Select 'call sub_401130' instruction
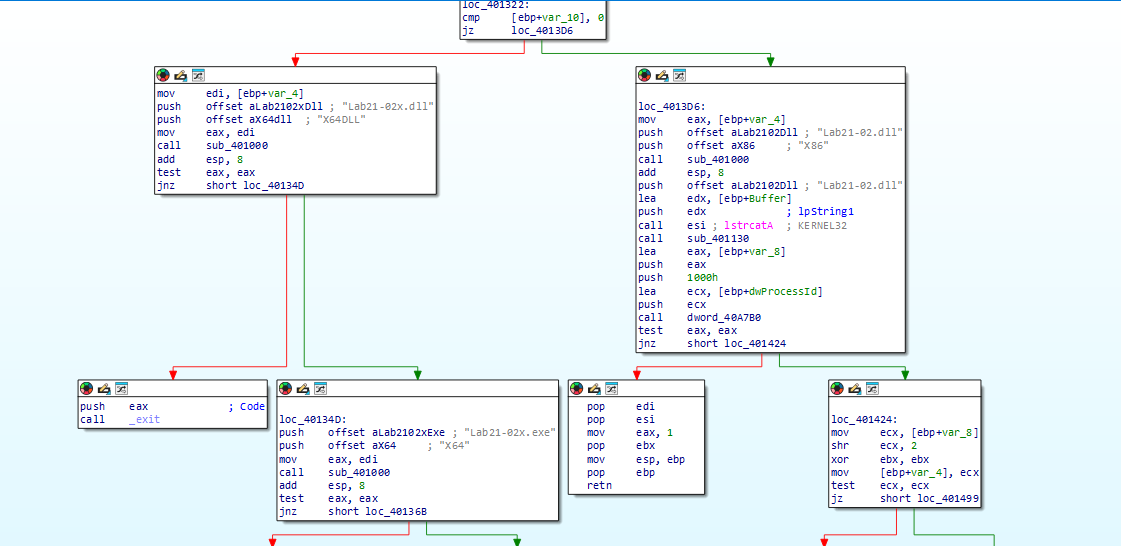The image size is (1121, 546). click(x=693, y=238)
